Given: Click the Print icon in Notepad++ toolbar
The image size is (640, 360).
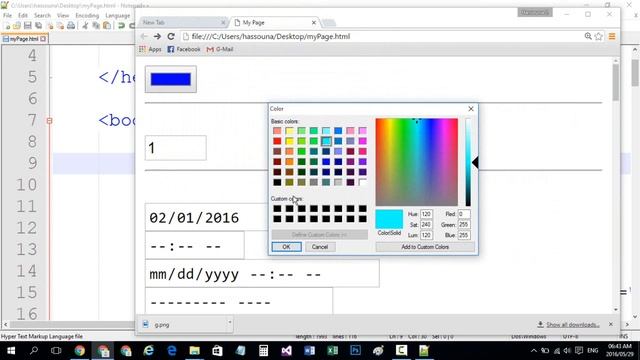Looking at the screenshot, I should coord(71,26).
